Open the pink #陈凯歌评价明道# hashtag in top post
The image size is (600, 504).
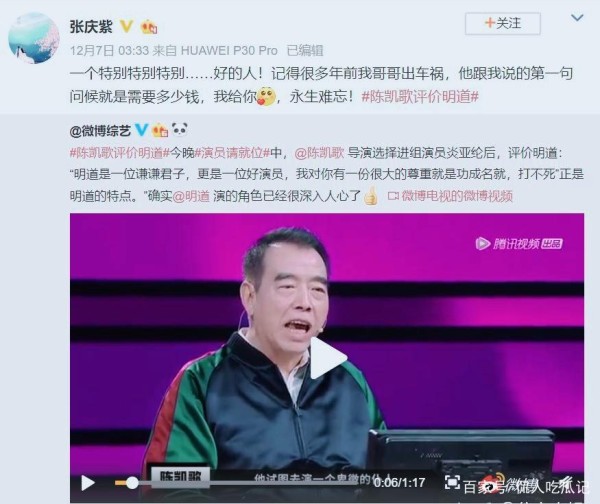(x=420, y=96)
